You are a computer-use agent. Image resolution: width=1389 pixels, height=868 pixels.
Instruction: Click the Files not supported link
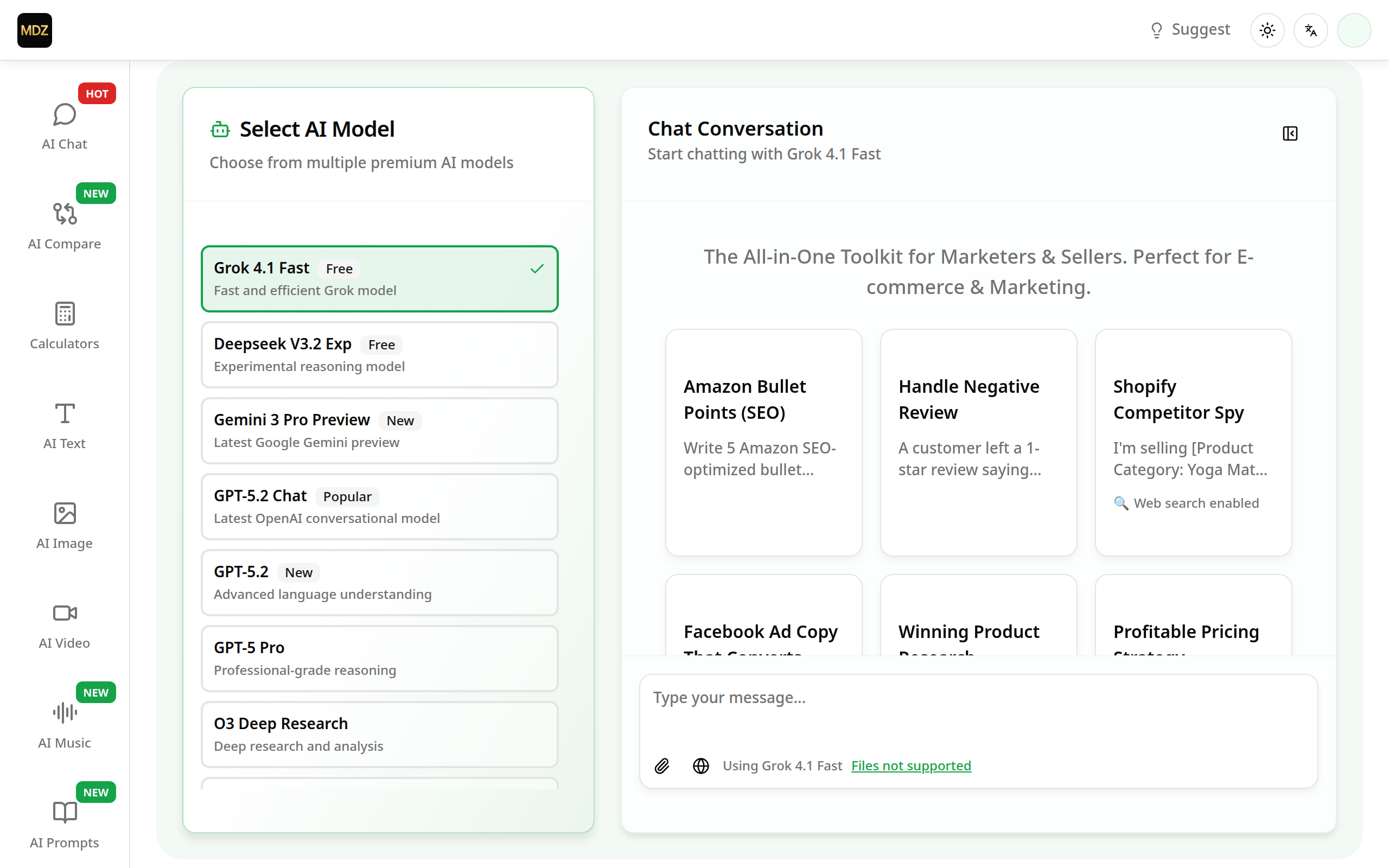coord(911,766)
